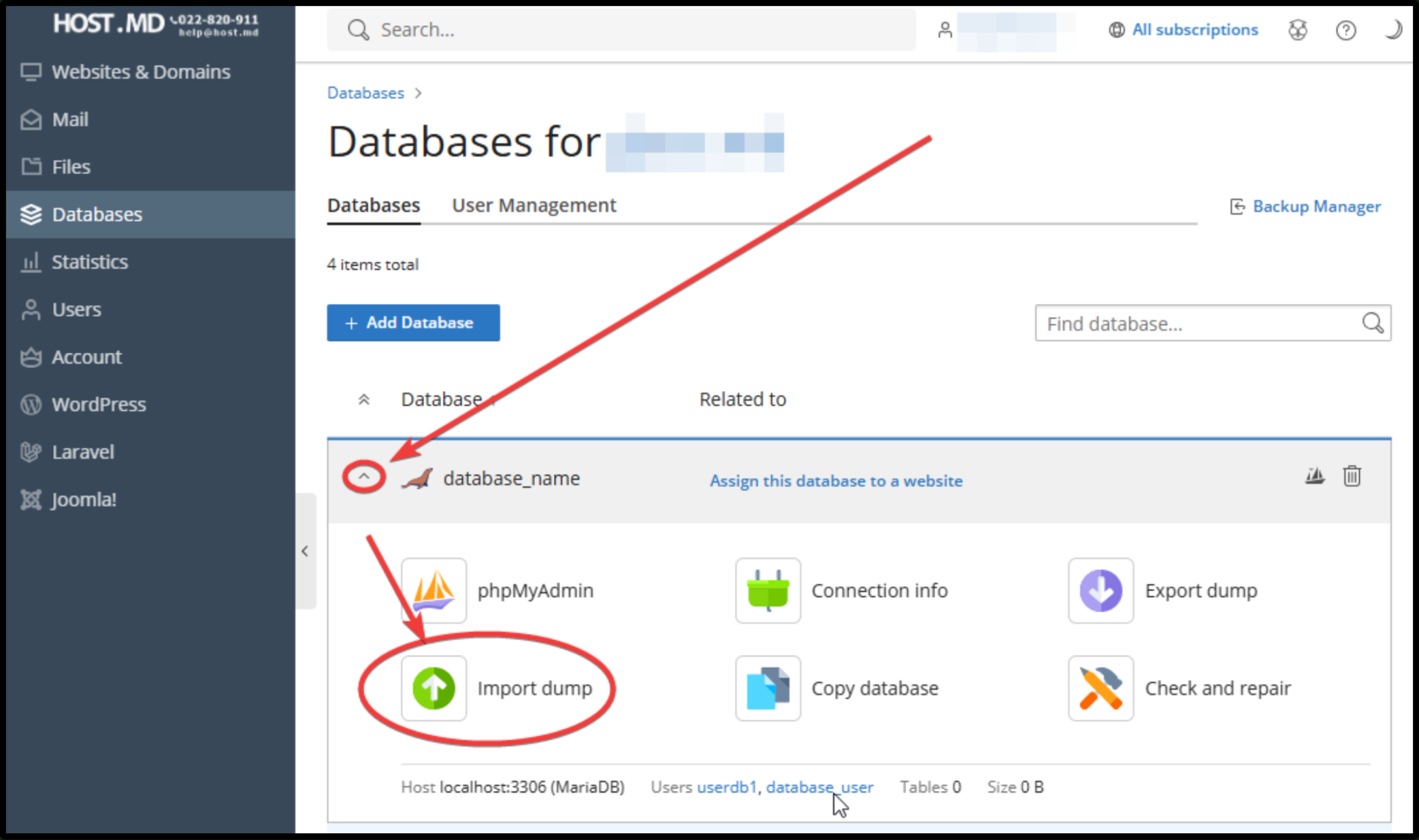Select the Databases tab
Image resolution: width=1419 pixels, height=840 pixels.
pos(373,205)
